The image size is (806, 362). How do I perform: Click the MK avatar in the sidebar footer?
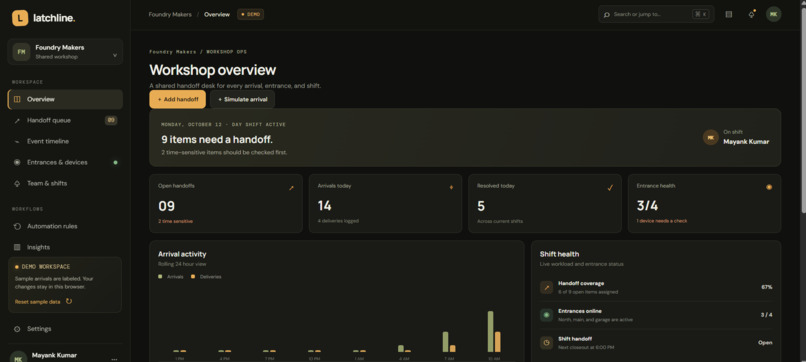19,358
